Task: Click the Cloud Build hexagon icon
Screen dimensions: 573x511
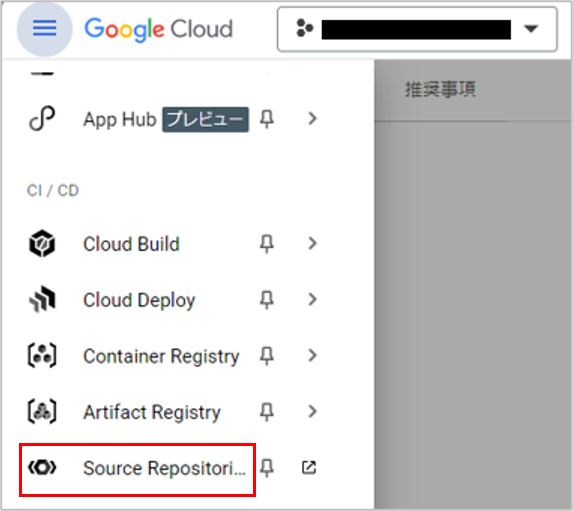Action: (x=42, y=243)
